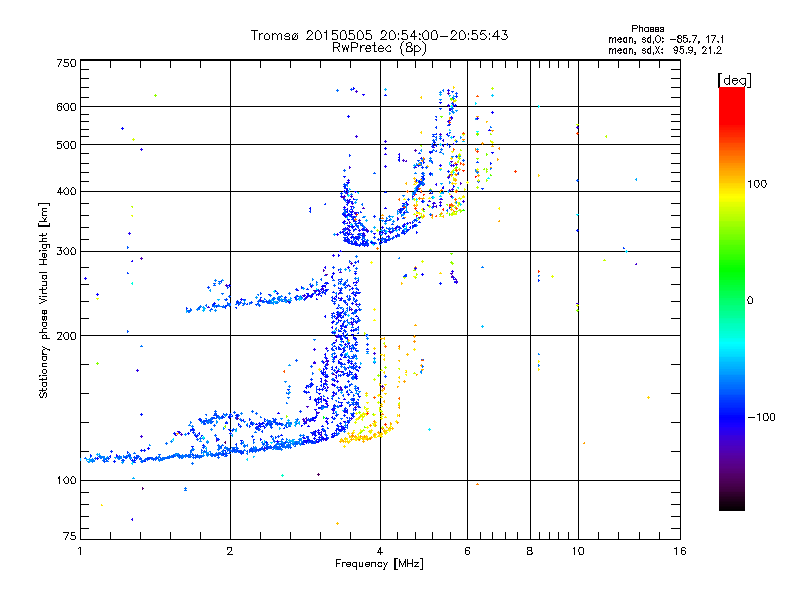Click the y-axis tick label '75'

pos(70,536)
